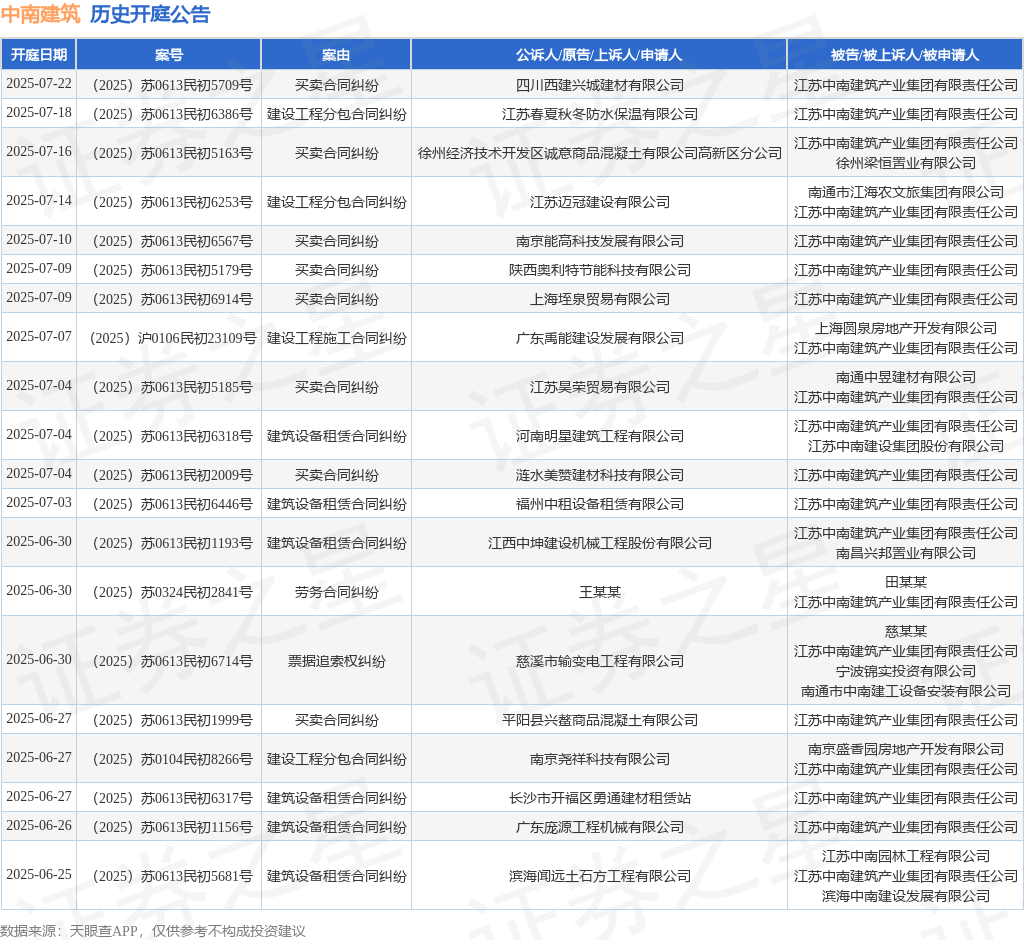The width and height of the screenshot is (1024, 940).
Task: Click defendant 南昌兴邦置业有限公司
Action: tap(906, 553)
